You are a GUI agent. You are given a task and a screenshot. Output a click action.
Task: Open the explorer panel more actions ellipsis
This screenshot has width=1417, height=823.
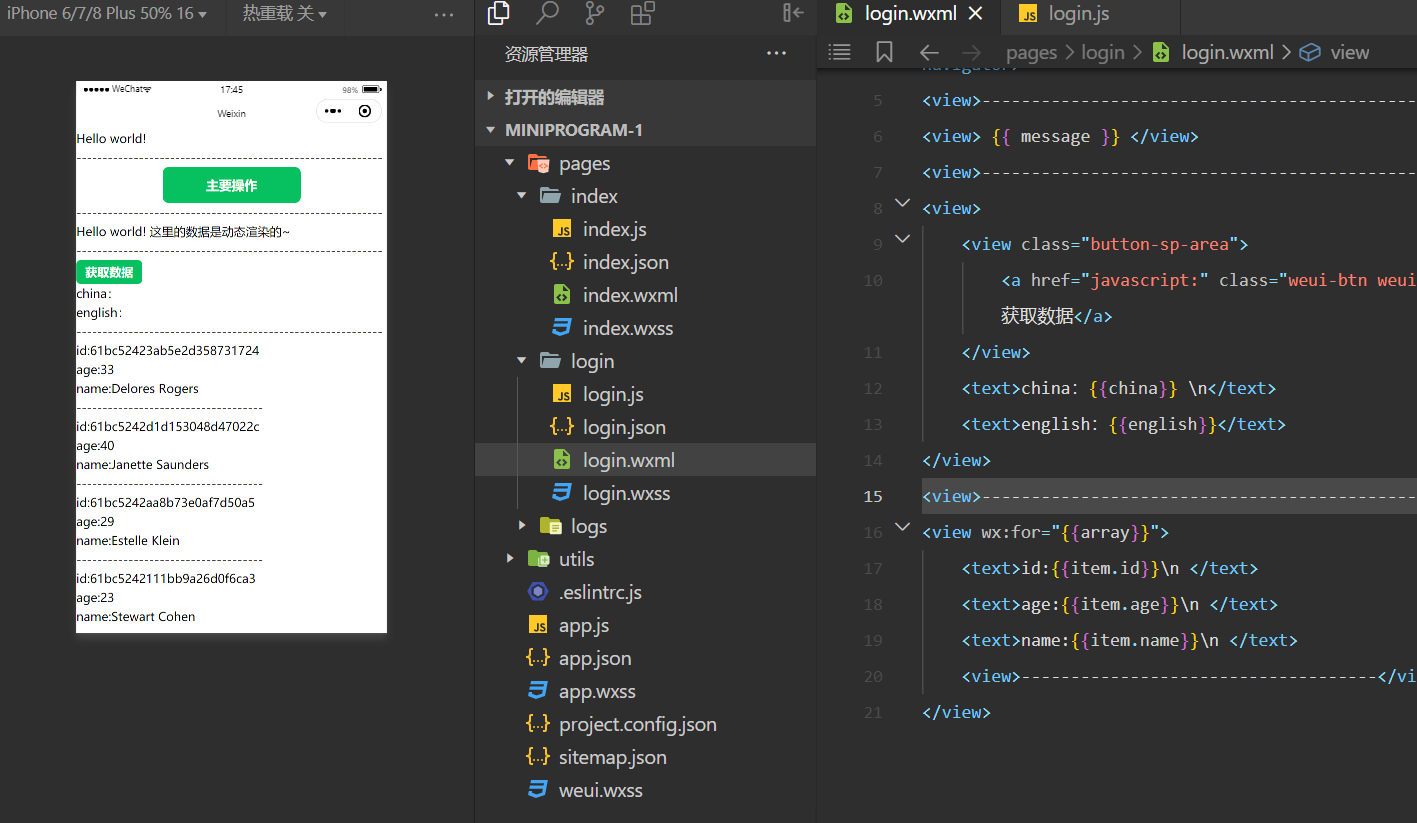click(776, 54)
